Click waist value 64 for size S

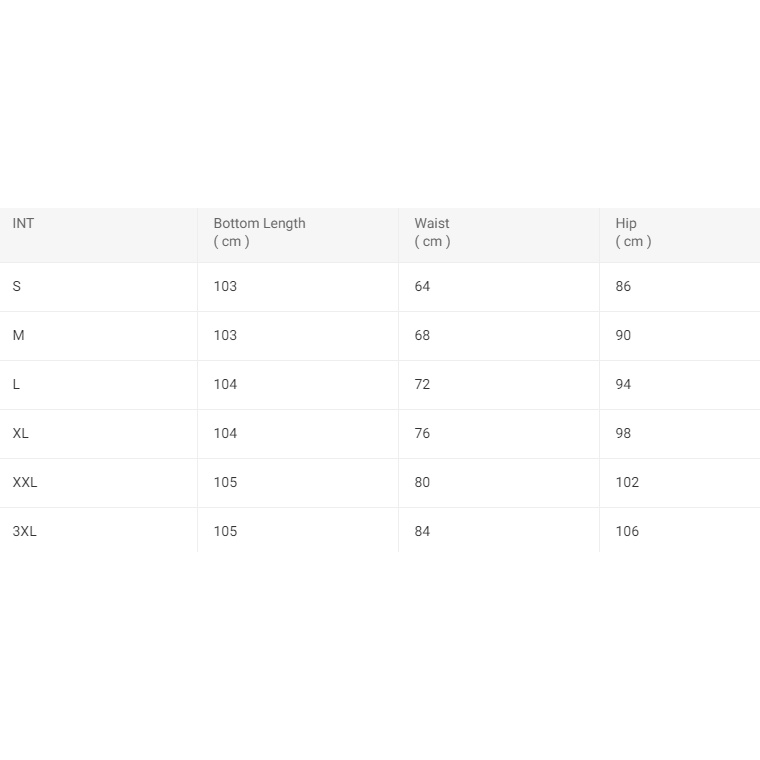point(422,286)
